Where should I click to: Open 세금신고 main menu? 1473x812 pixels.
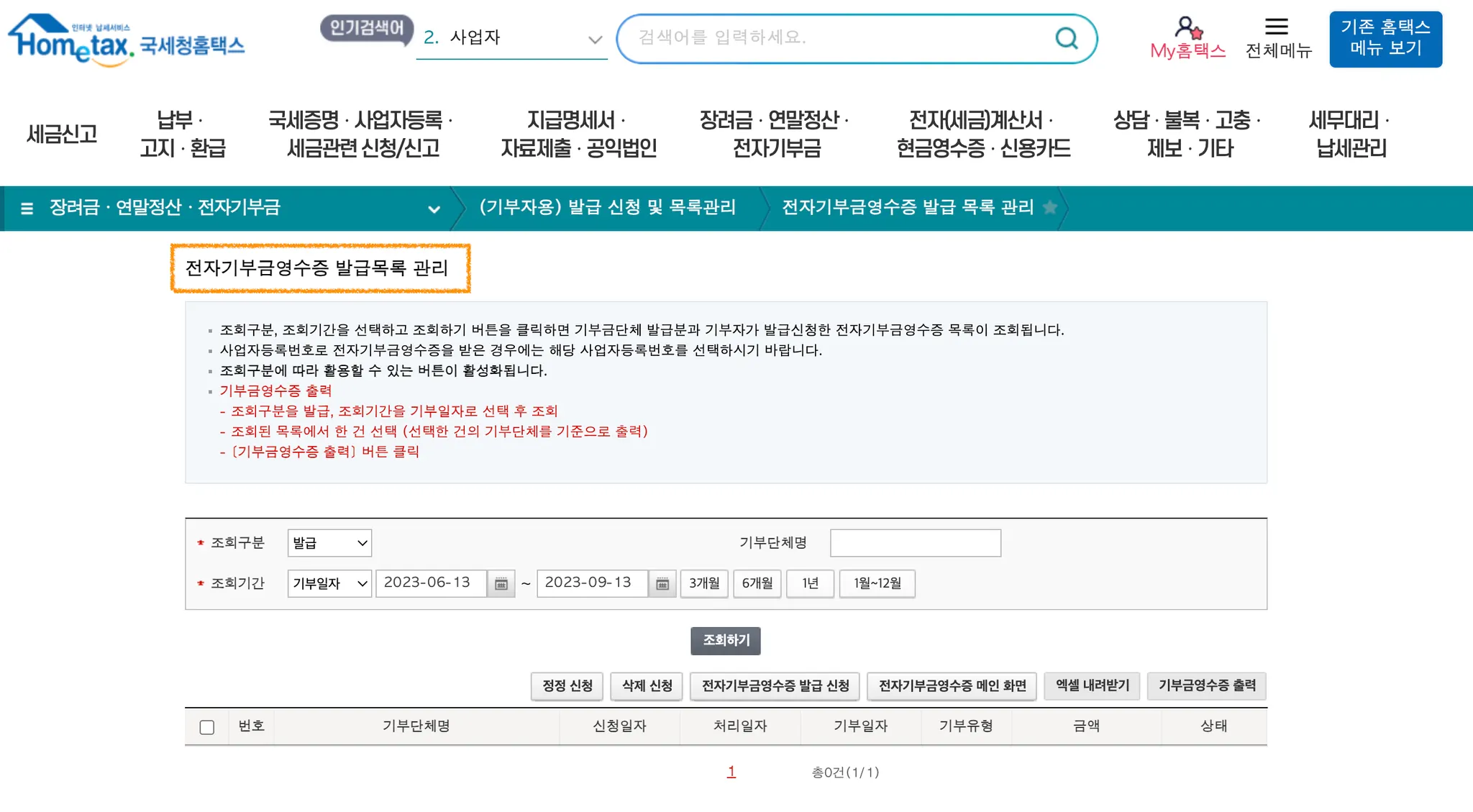[x=62, y=134]
